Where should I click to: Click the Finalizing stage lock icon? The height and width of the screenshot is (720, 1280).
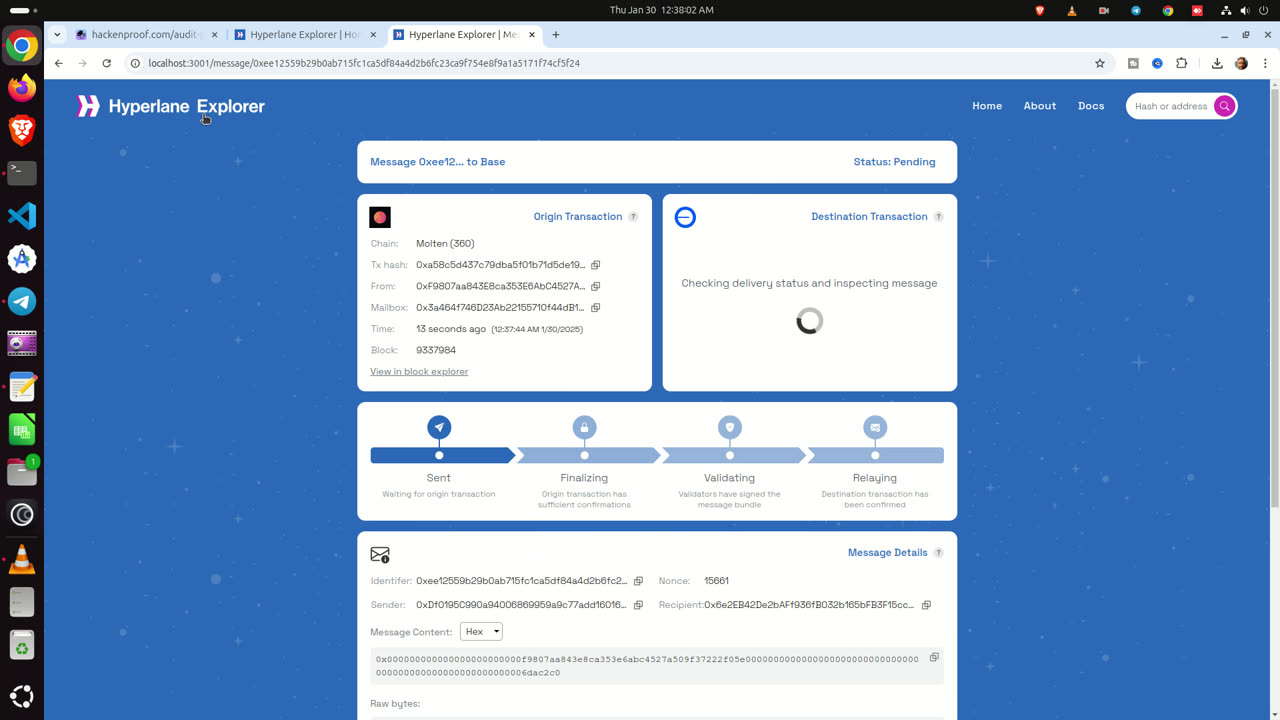click(584, 427)
